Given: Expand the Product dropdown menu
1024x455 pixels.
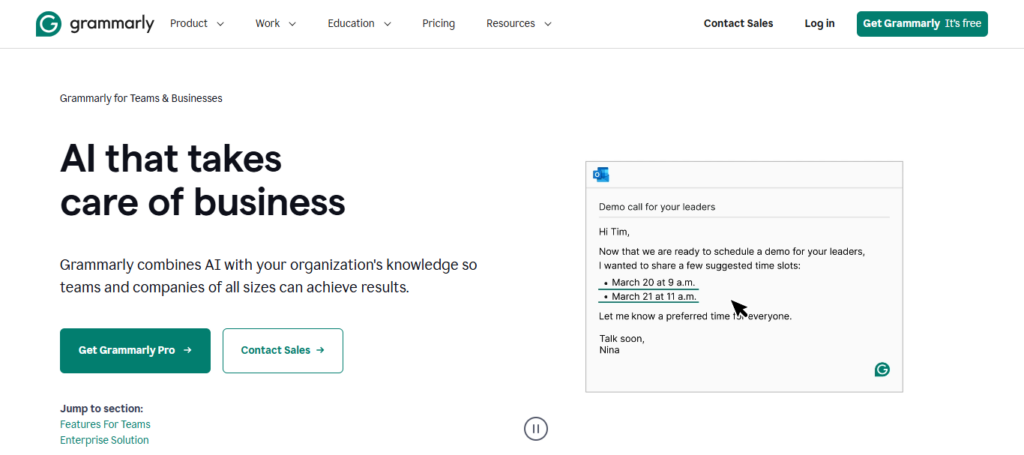Looking at the screenshot, I should click(x=197, y=24).
